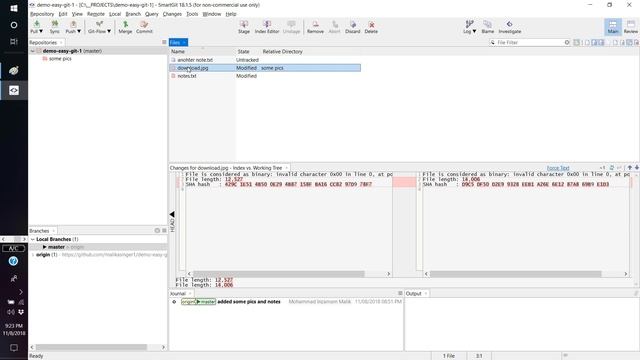Click the Abort toolbar icon
The height and width of the screenshot is (360, 640).
tap(334, 27)
